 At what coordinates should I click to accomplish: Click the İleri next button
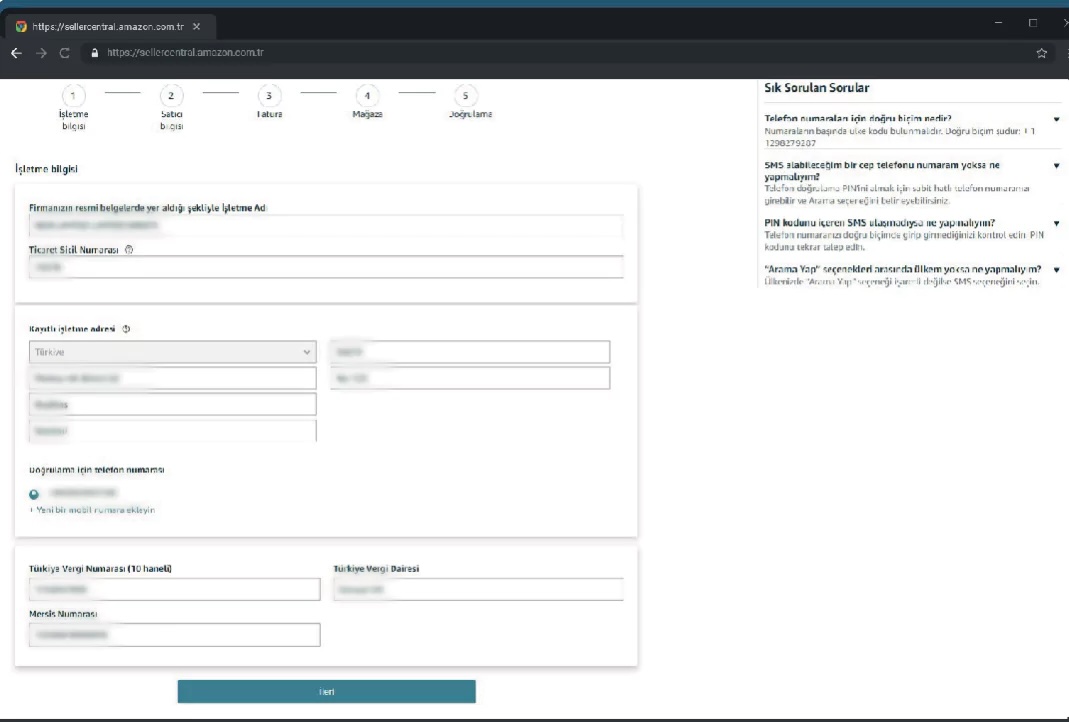point(327,691)
